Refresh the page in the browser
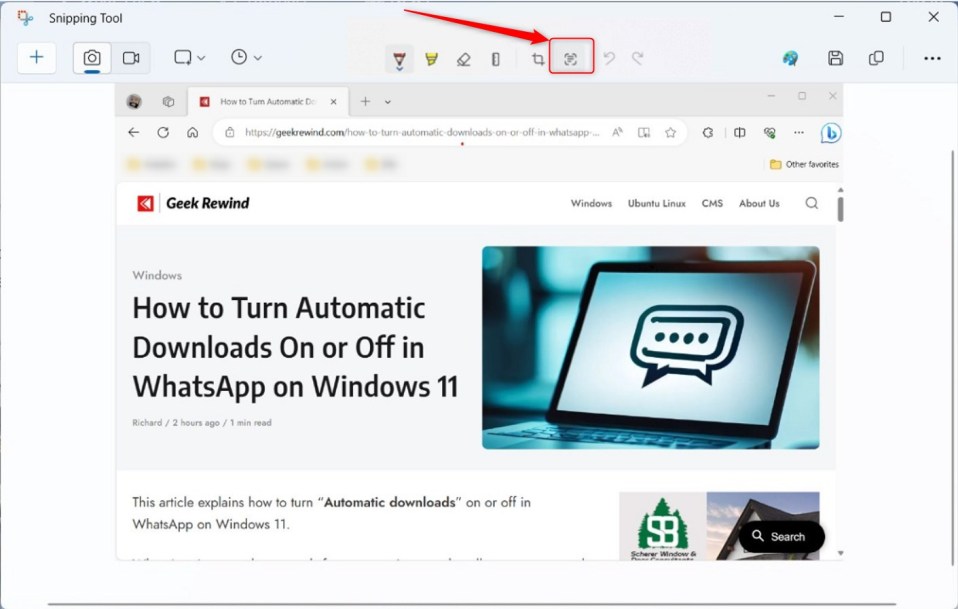Viewport: 958px width, 609px height. pyautogui.click(x=163, y=133)
